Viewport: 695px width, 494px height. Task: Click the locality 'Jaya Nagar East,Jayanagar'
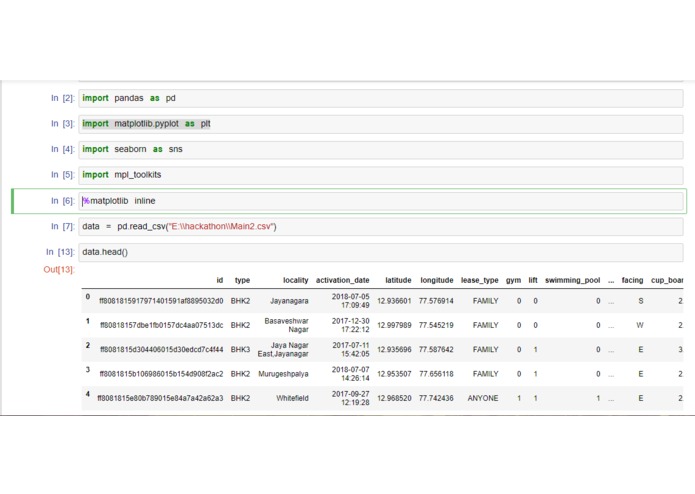(283, 350)
